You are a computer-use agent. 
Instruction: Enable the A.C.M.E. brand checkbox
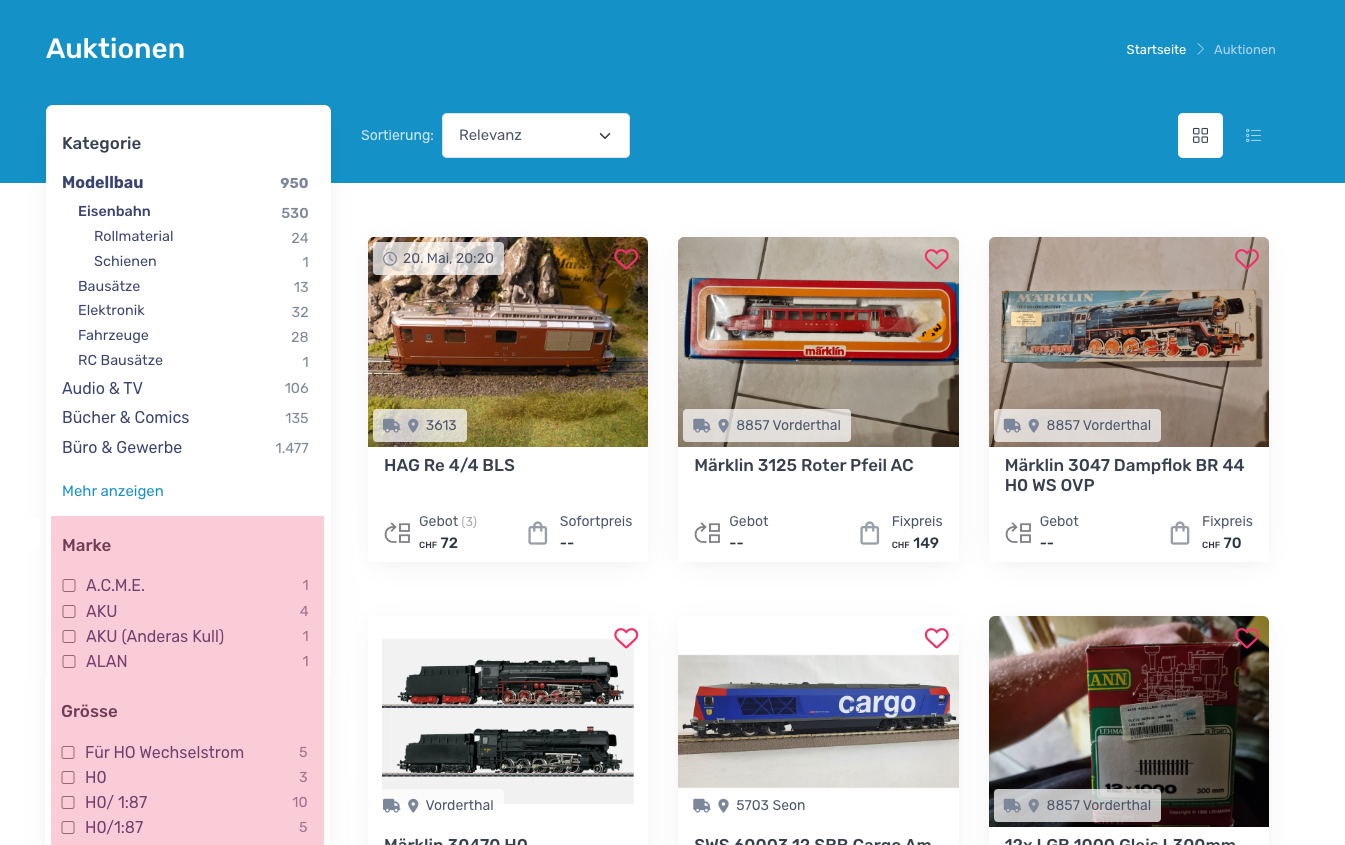[x=69, y=585]
